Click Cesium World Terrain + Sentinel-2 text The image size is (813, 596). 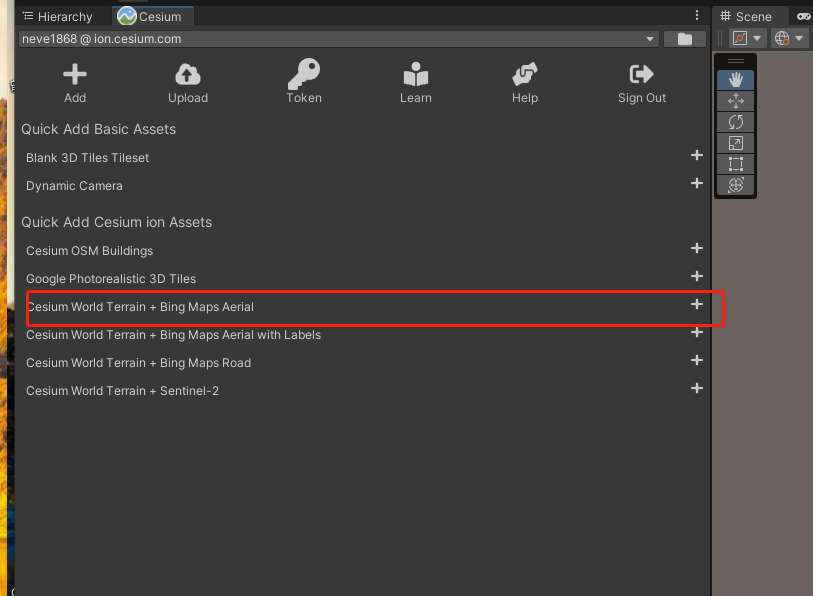click(x=122, y=391)
